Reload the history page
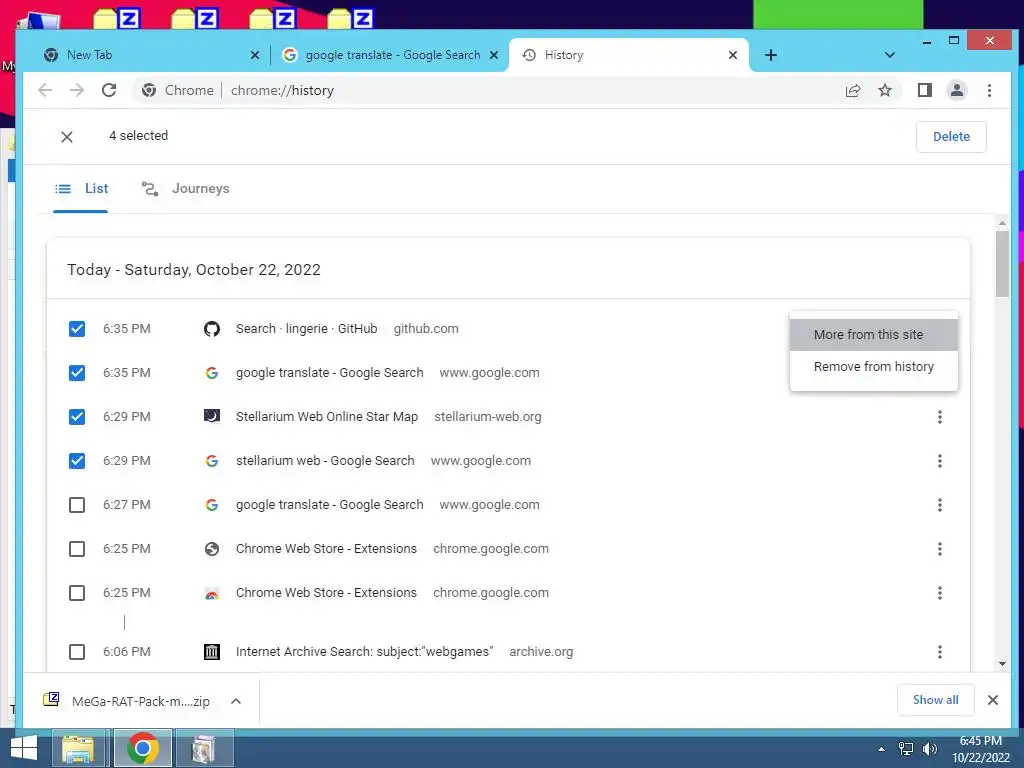 tap(109, 90)
